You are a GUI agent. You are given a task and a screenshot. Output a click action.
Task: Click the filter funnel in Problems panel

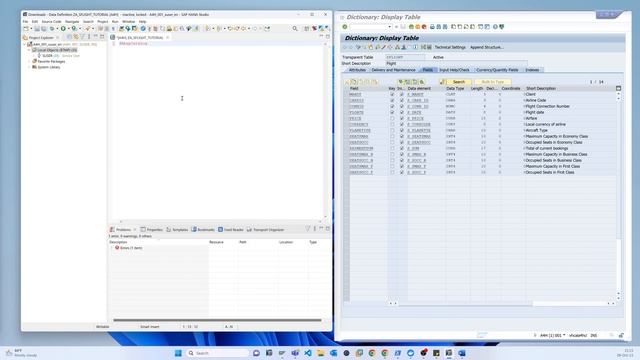pos(308,229)
